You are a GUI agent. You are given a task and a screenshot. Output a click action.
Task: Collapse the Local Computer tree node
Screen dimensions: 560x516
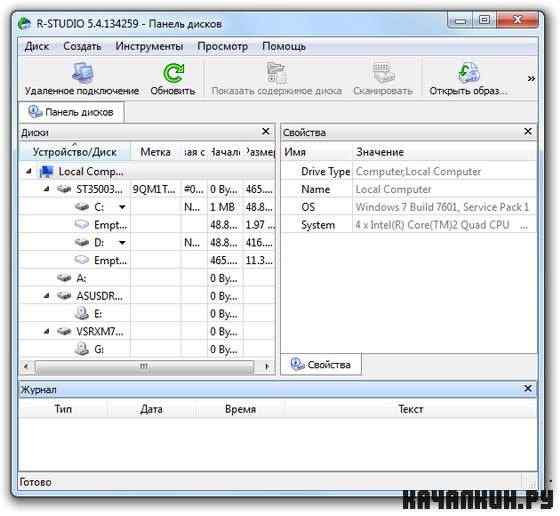29,172
